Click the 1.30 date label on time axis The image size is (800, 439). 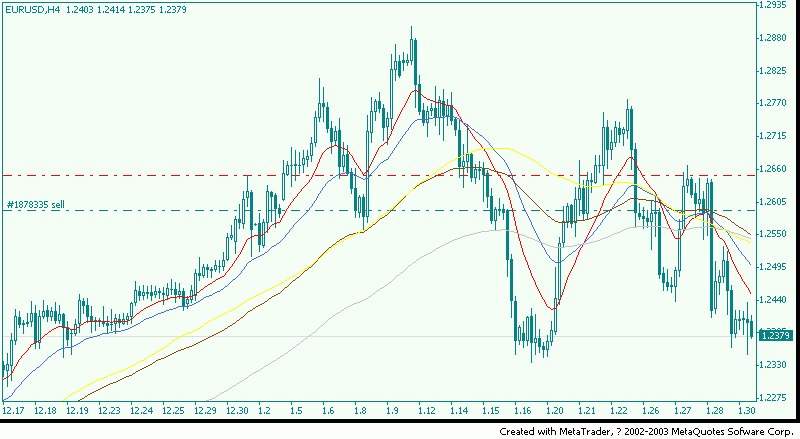747,410
